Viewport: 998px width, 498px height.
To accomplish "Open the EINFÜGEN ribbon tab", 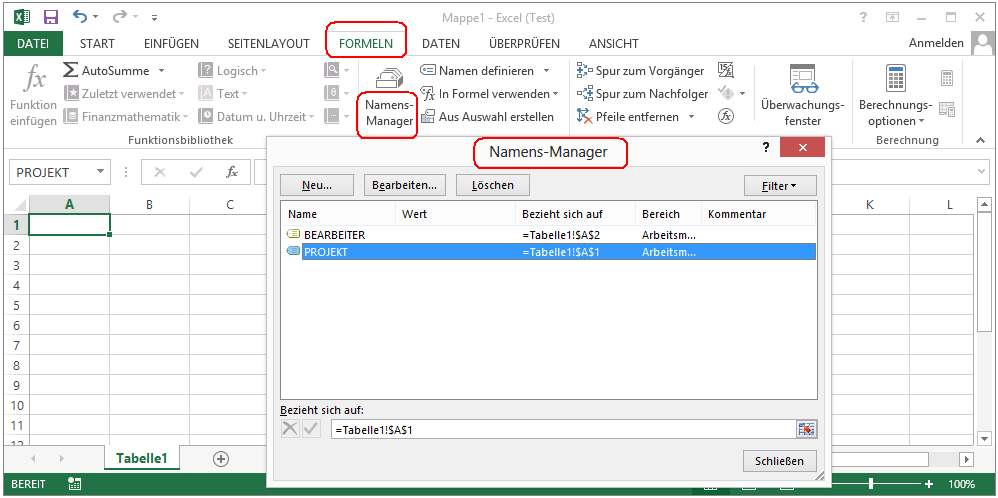I will [171, 44].
